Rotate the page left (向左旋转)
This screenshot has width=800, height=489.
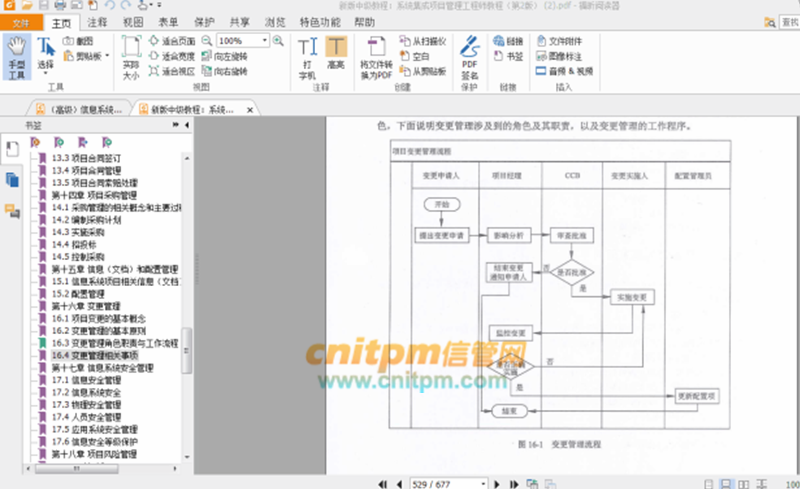click(x=225, y=57)
